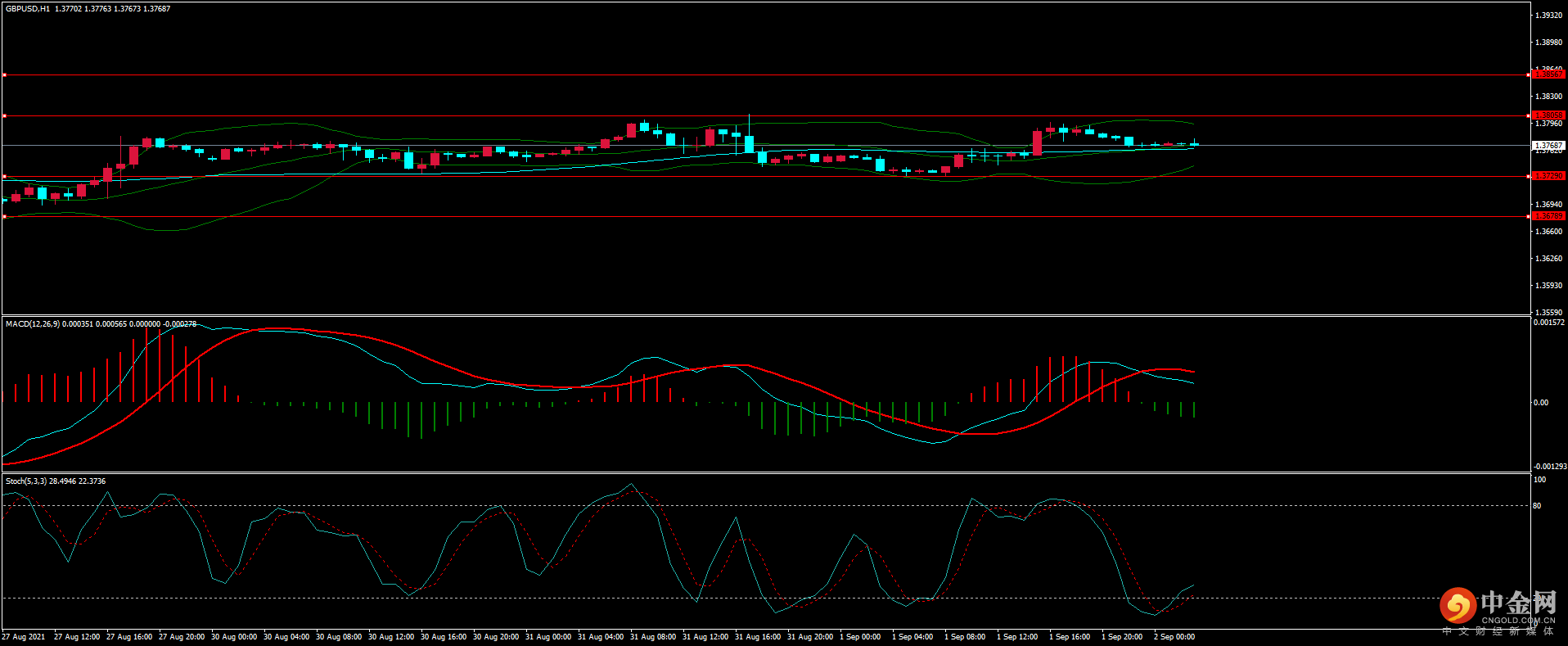The image size is (1568, 646).
Task: Click the red 1.37290 price tag
Action: click(1548, 176)
